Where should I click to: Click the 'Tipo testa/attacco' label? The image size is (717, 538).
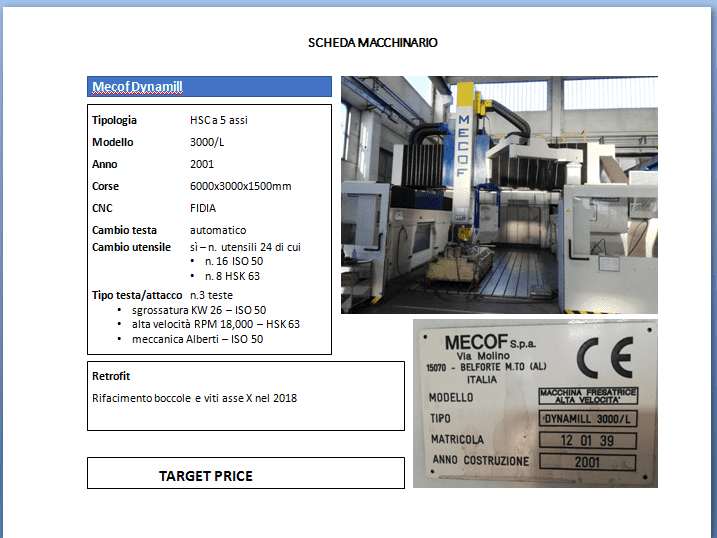click(x=137, y=295)
